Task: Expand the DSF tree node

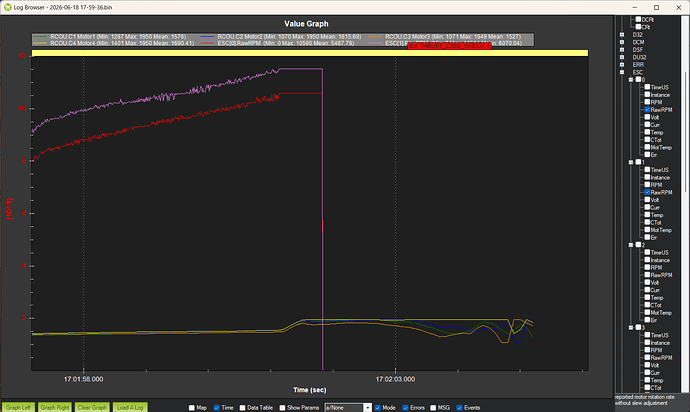Action: (x=622, y=50)
